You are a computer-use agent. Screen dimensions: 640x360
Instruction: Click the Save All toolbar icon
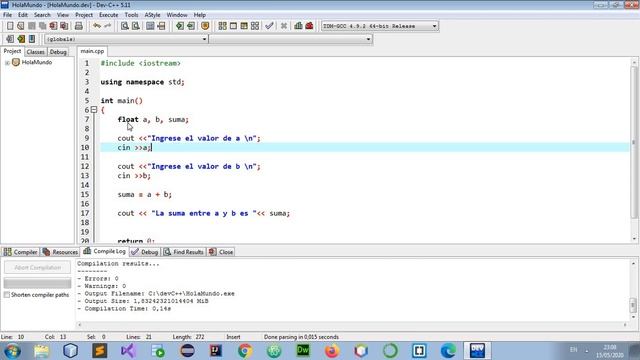[42, 26]
